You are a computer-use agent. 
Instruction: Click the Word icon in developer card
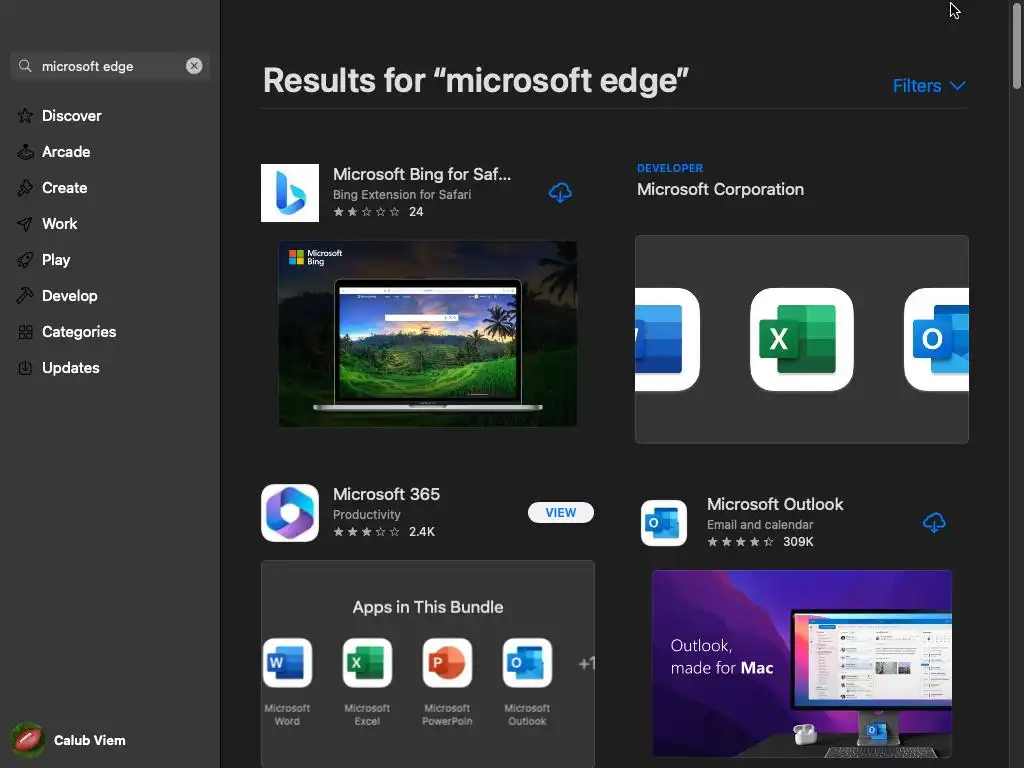667,340
